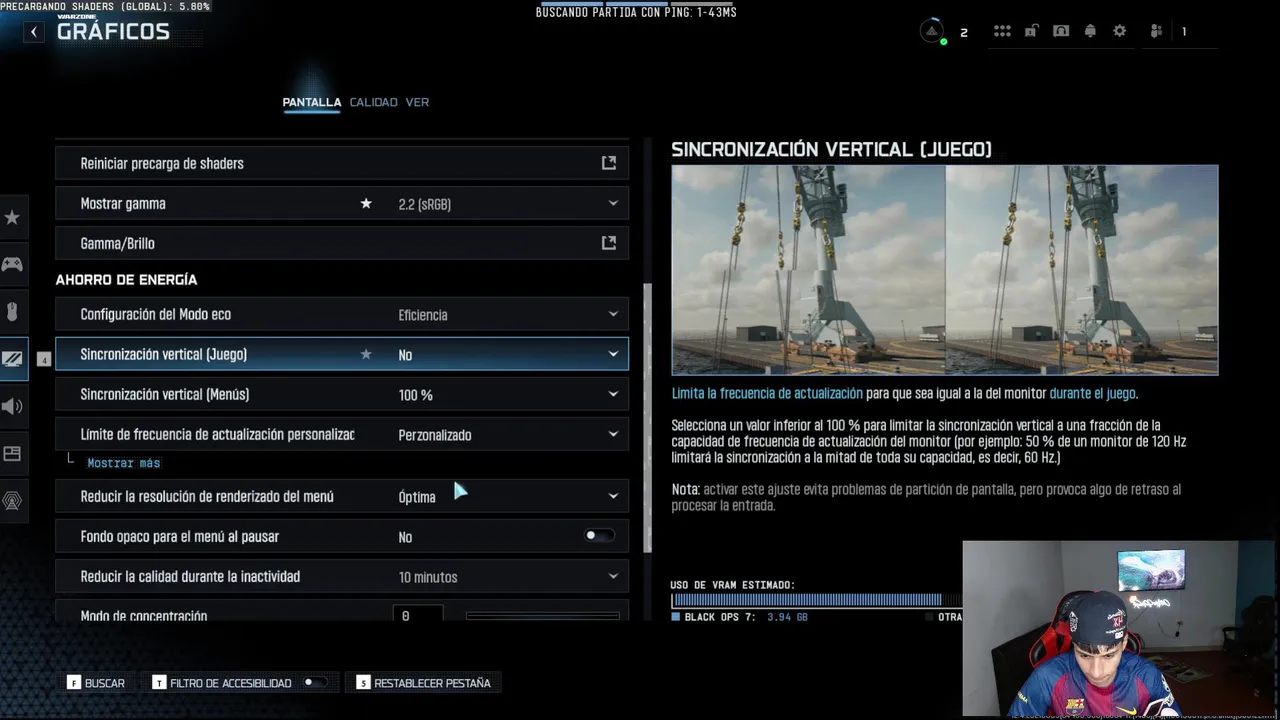Viewport: 1280px width, 720px height.
Task: Click the vertical sync comparison preview image
Action: [944, 270]
